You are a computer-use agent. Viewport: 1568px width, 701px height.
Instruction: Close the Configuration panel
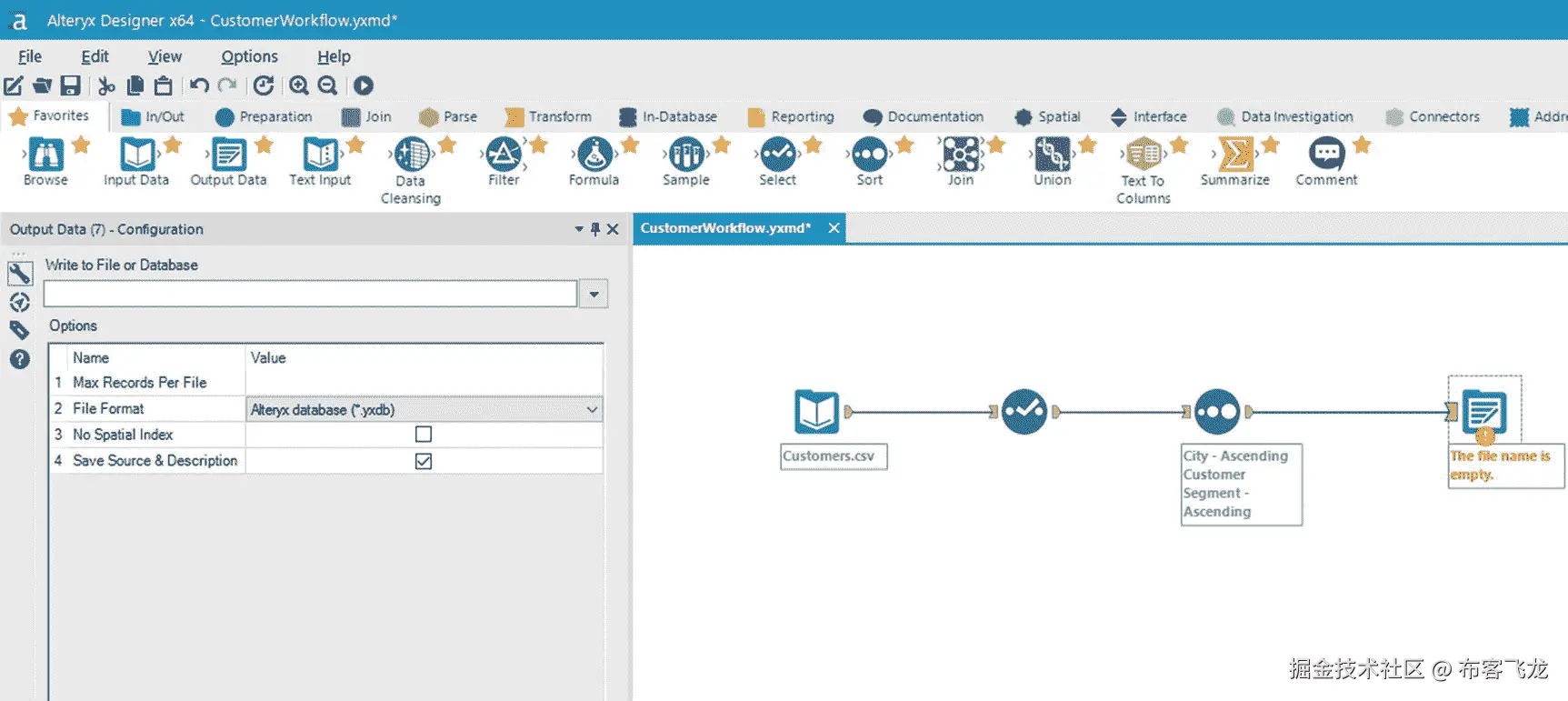[613, 229]
